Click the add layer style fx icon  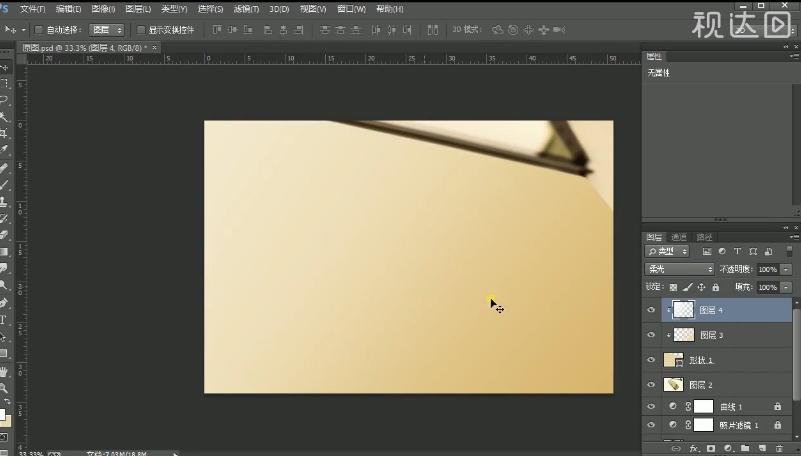(693, 448)
